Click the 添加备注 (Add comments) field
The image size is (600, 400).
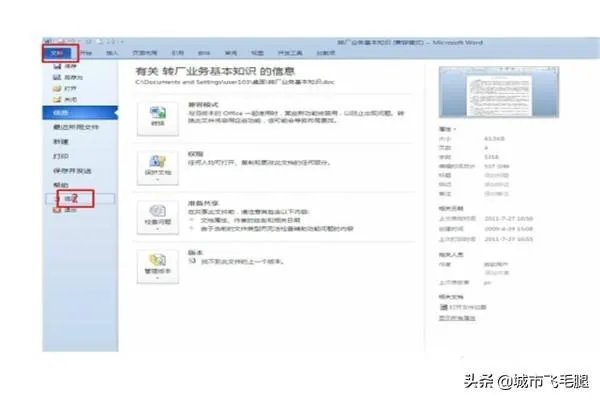[496, 194]
